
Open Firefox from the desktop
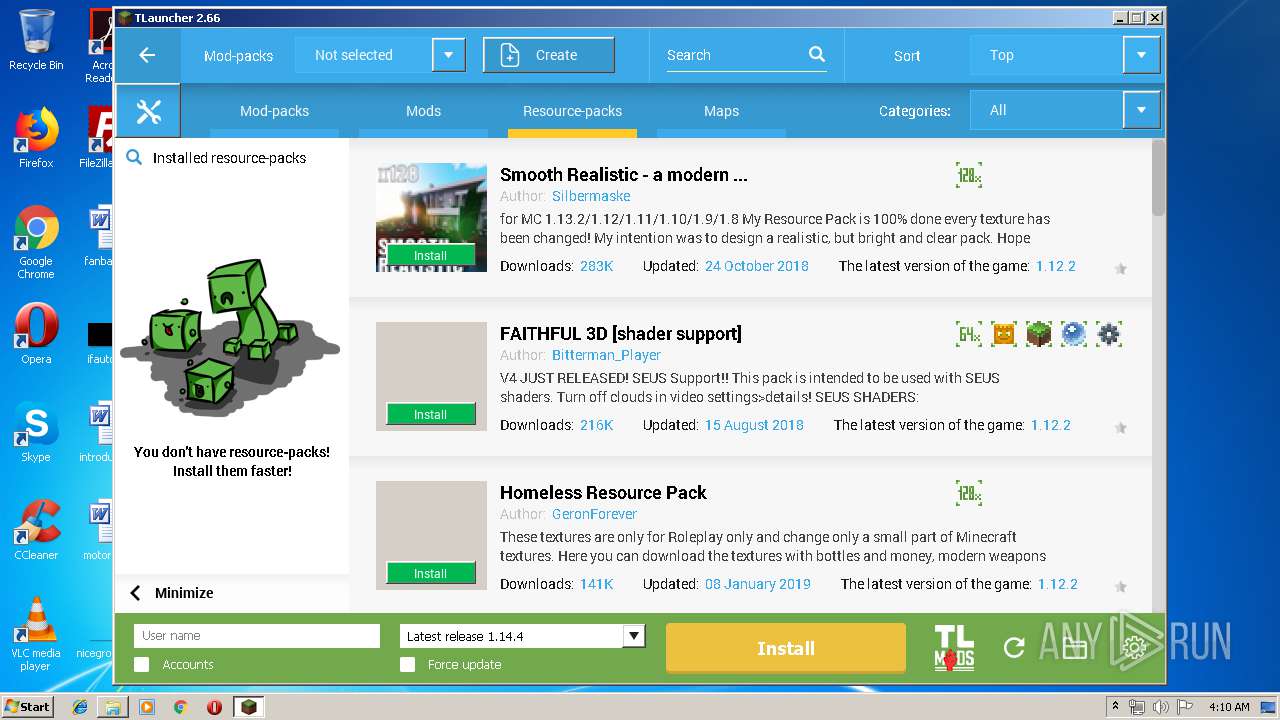pyautogui.click(x=36, y=138)
